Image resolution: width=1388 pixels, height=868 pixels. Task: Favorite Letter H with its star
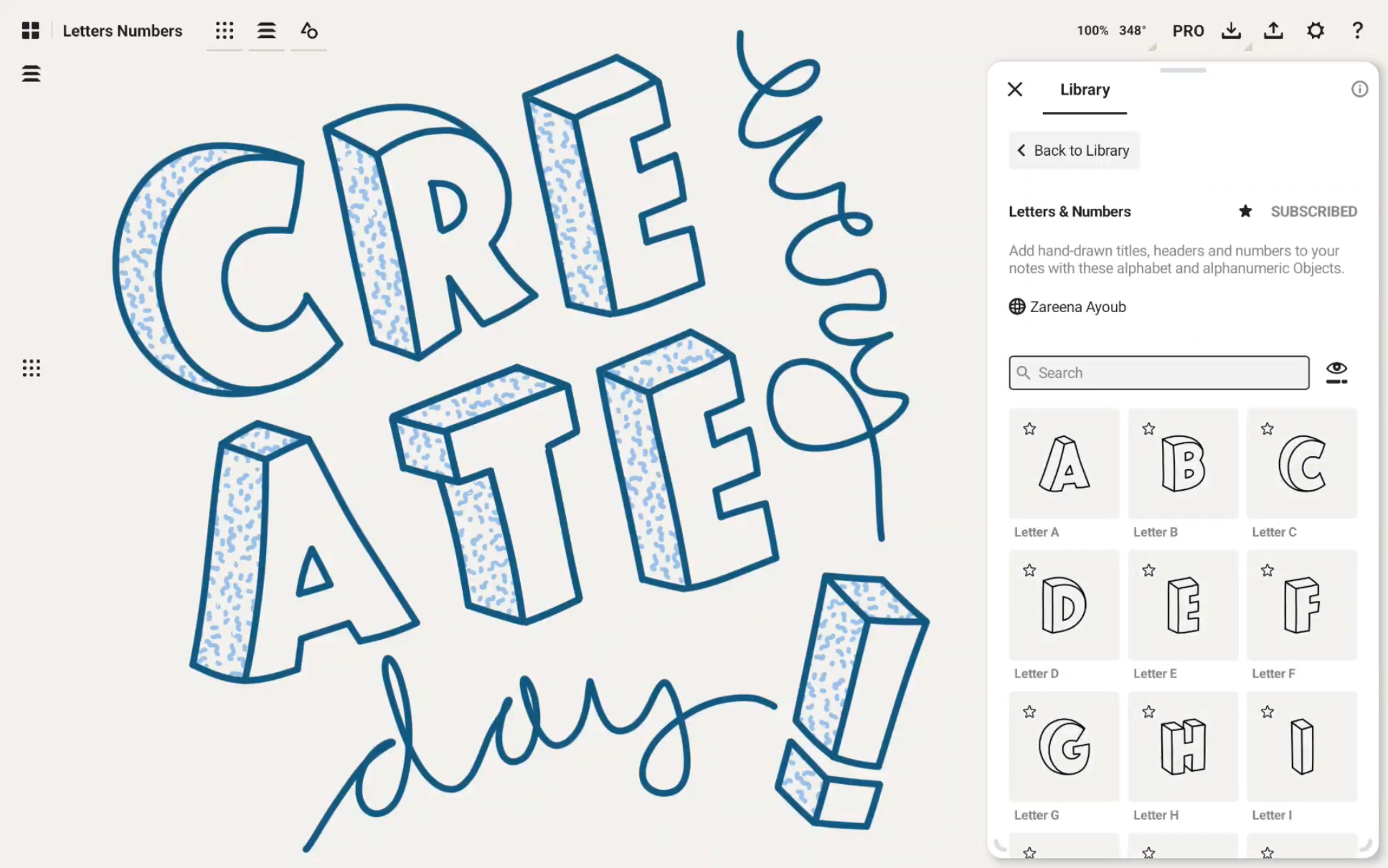1148,712
